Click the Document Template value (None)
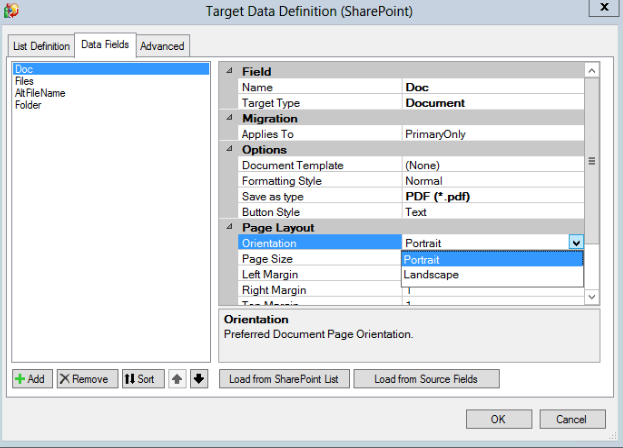This screenshot has width=623, height=448. [x=493, y=165]
